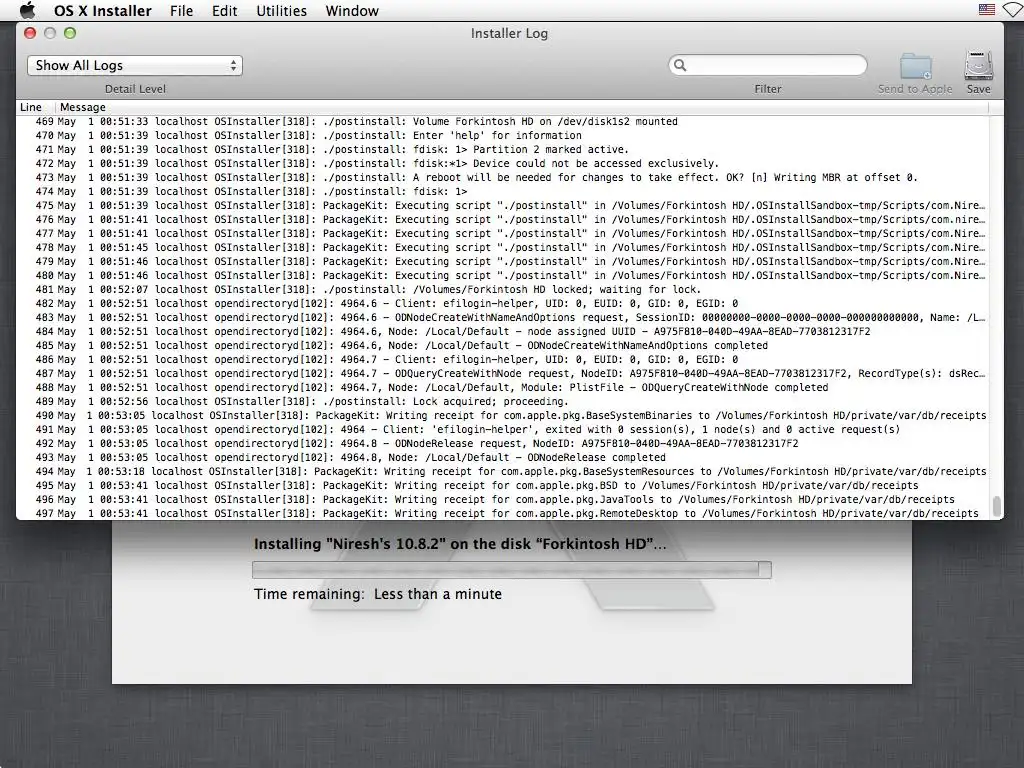Close the Installer Log window
The height and width of the screenshot is (768, 1024).
coord(30,33)
